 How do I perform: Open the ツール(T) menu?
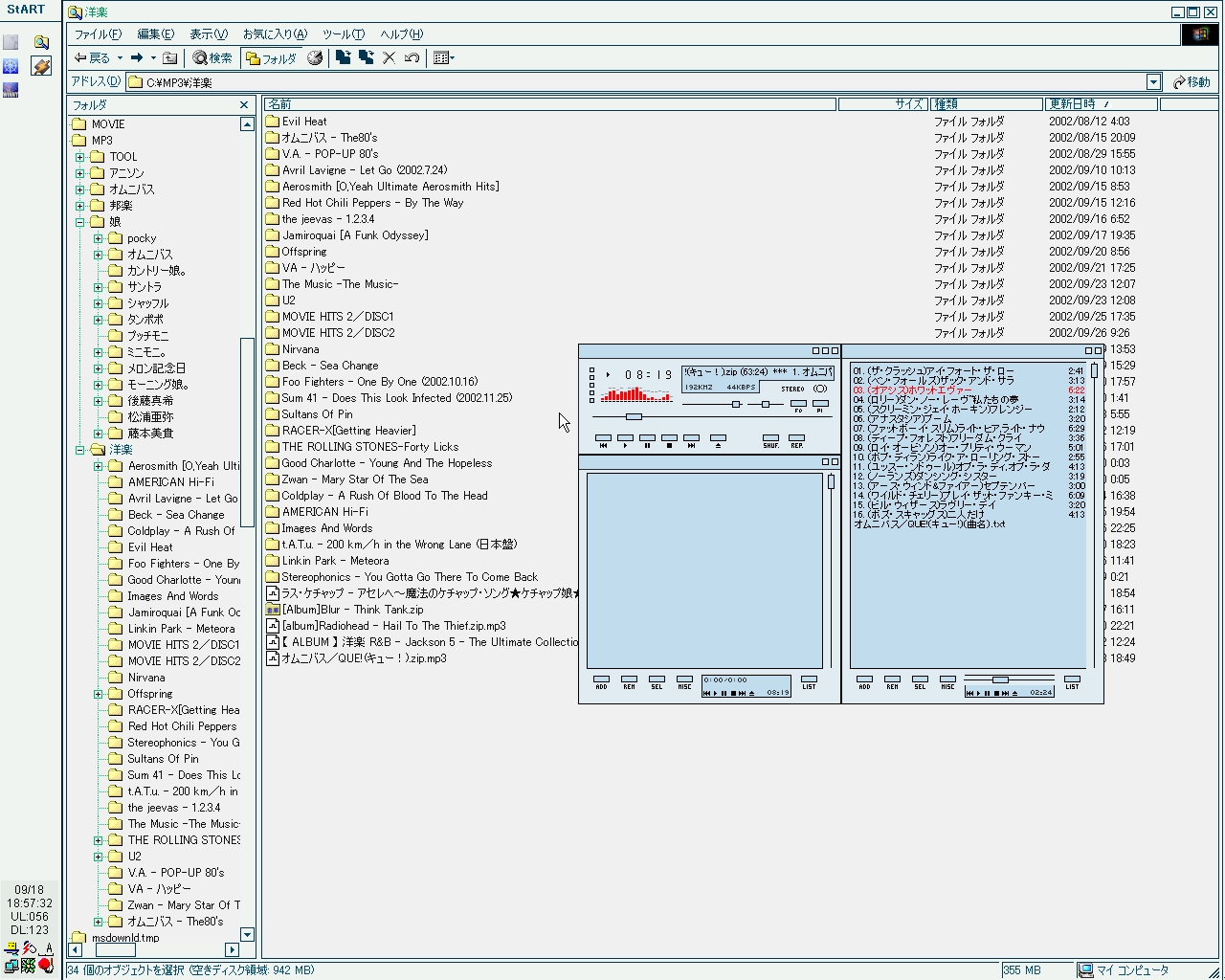click(x=344, y=34)
